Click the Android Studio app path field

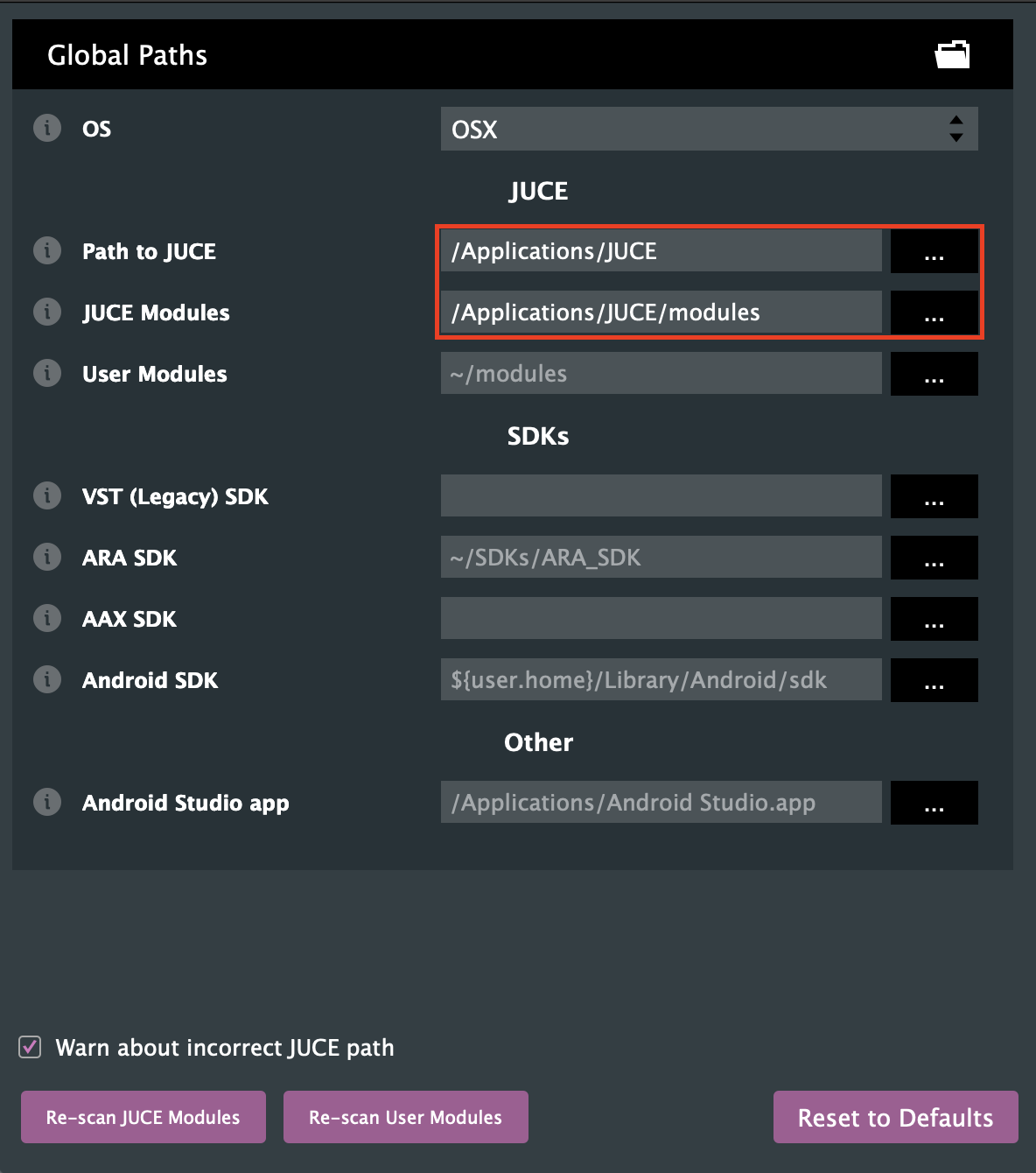661,803
